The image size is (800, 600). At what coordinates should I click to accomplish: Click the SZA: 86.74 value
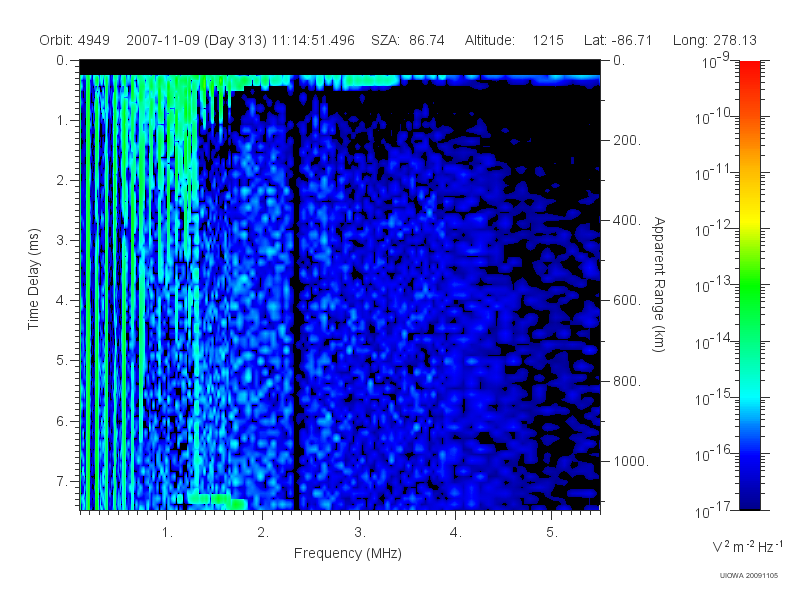point(408,40)
